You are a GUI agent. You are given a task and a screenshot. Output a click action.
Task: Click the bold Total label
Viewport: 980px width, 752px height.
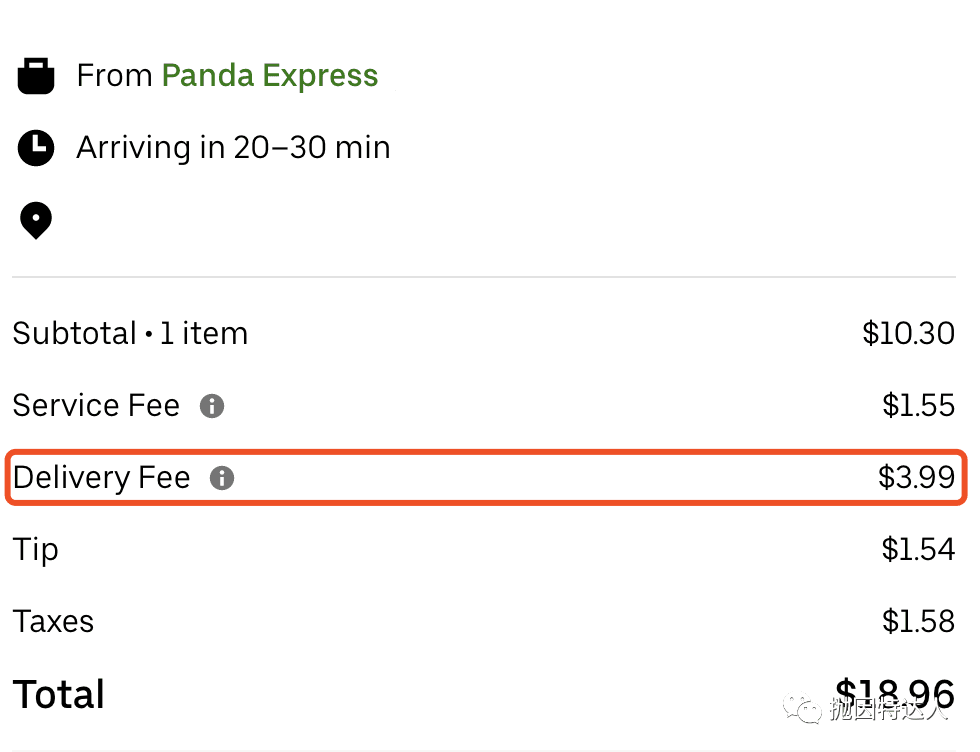click(x=59, y=694)
